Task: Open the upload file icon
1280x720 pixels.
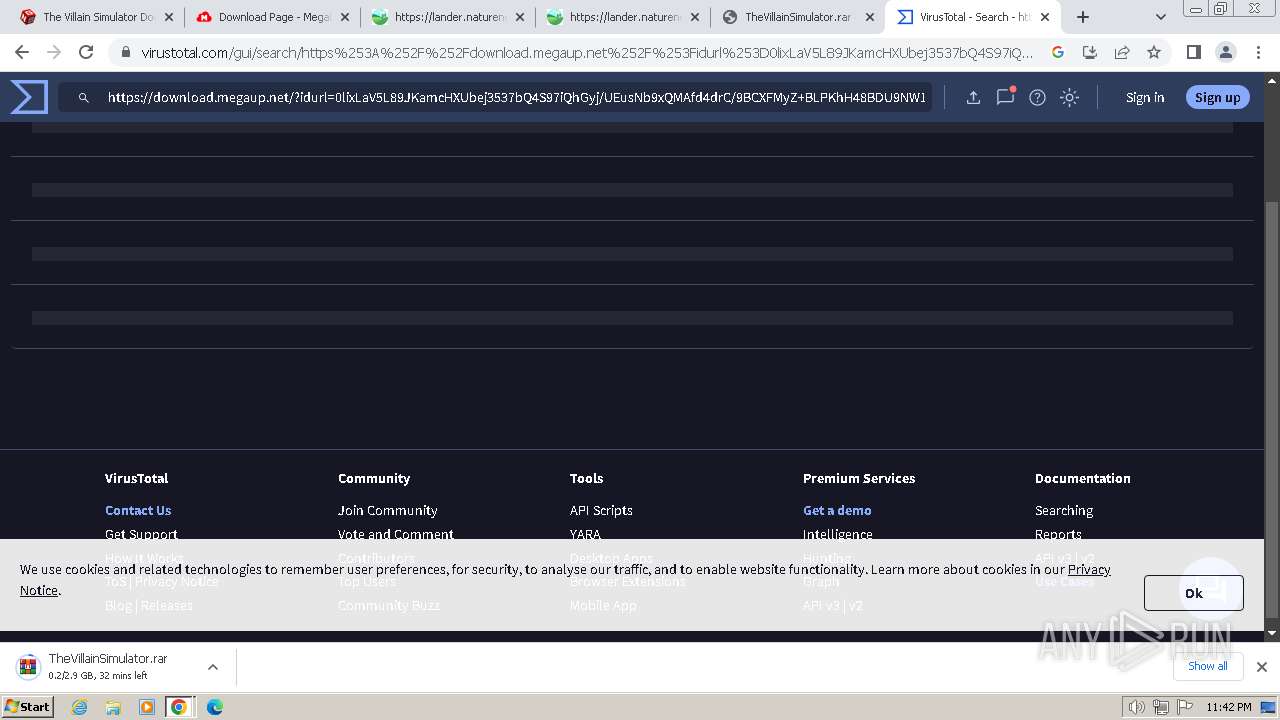Action: [973, 97]
